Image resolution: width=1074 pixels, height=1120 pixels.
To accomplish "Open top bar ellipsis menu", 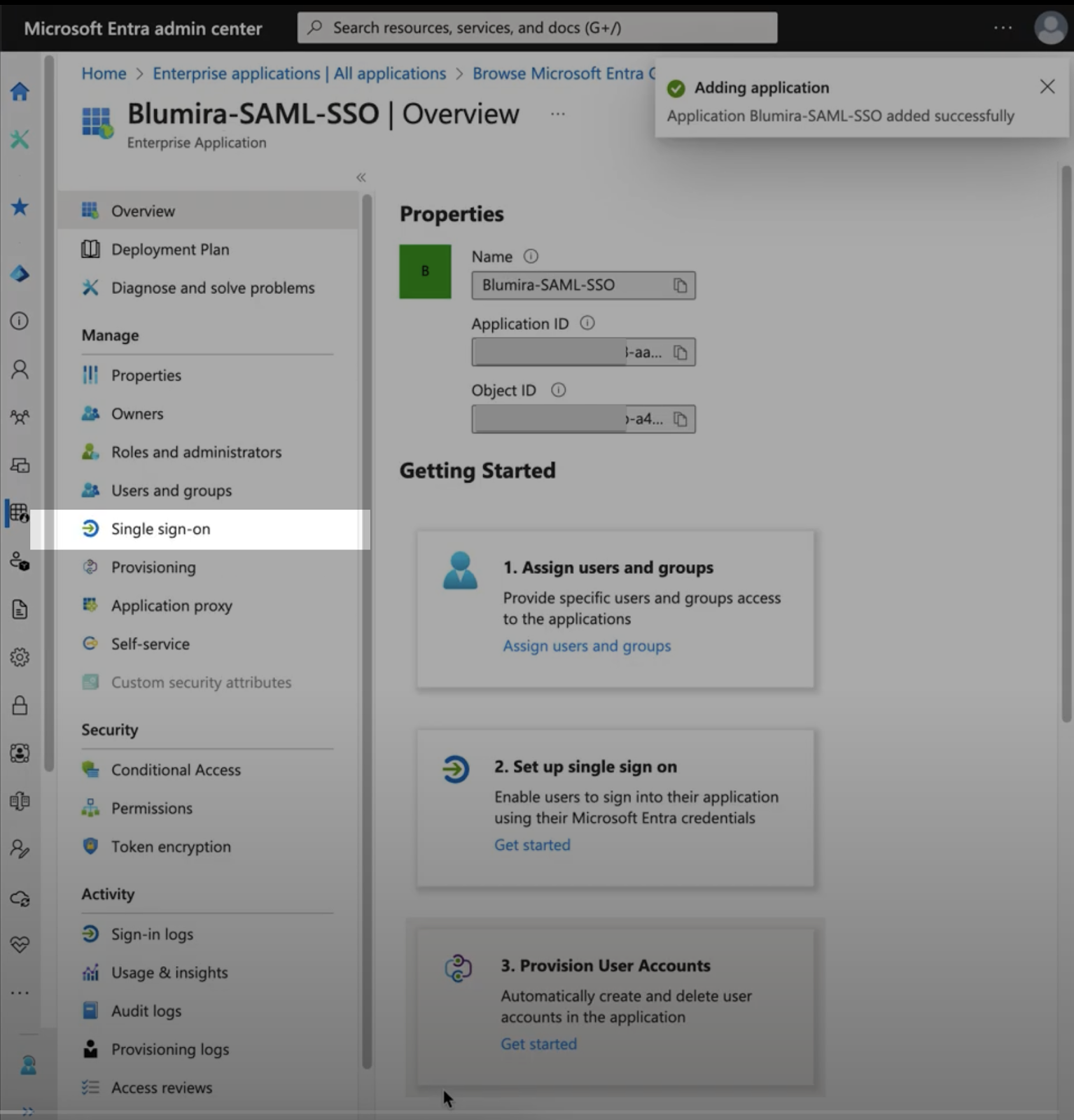I will point(1003,28).
